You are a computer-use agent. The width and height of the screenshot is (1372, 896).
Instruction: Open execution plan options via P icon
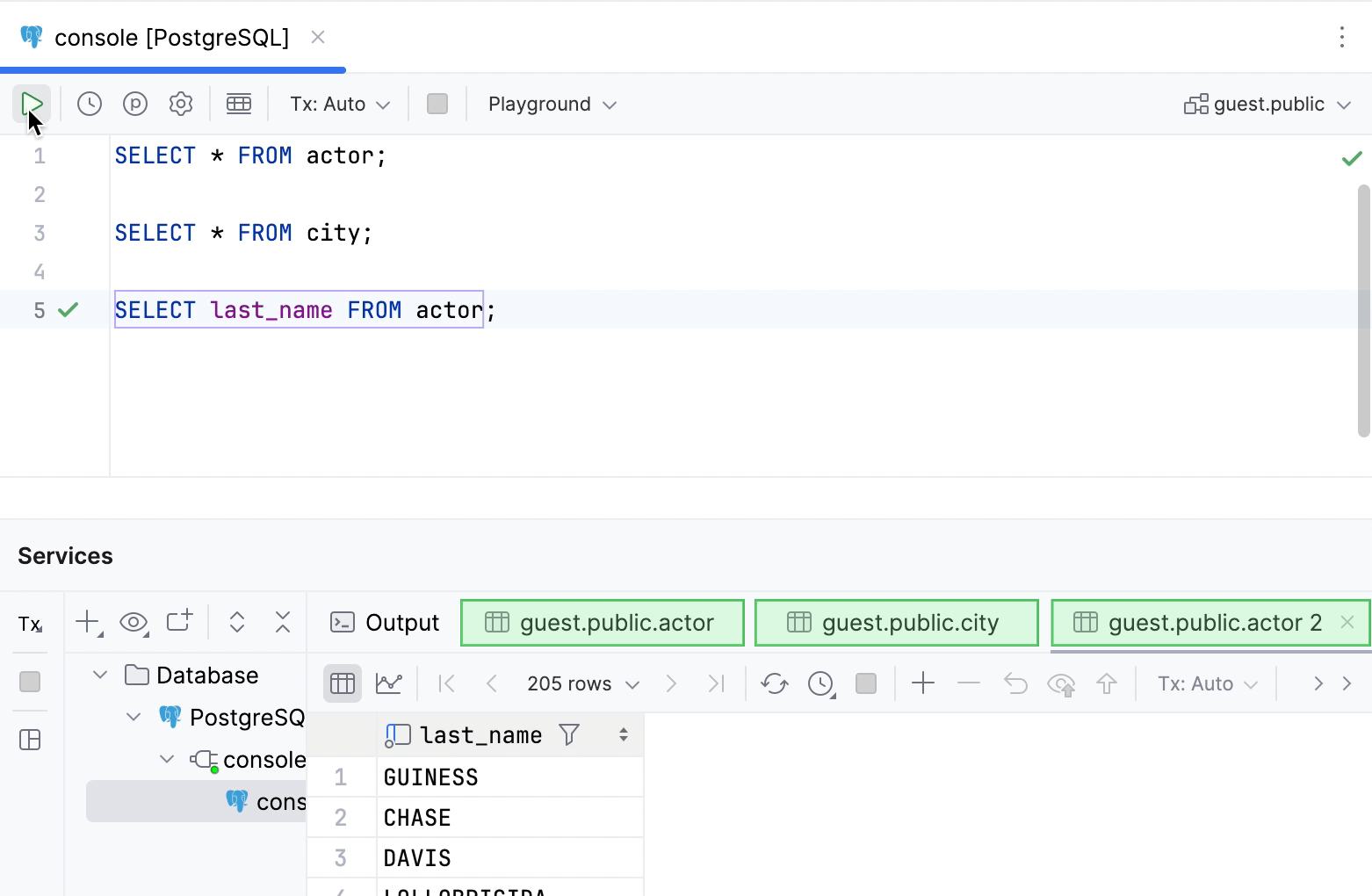[x=134, y=103]
